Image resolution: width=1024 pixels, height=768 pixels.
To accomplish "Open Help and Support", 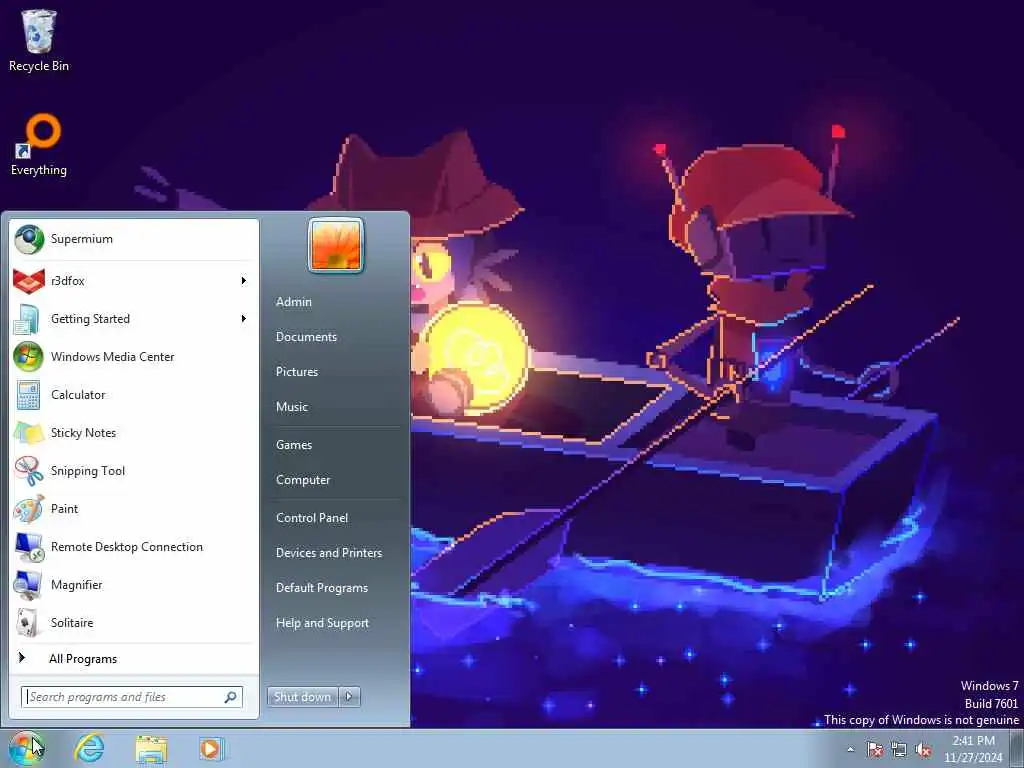I will click(323, 623).
